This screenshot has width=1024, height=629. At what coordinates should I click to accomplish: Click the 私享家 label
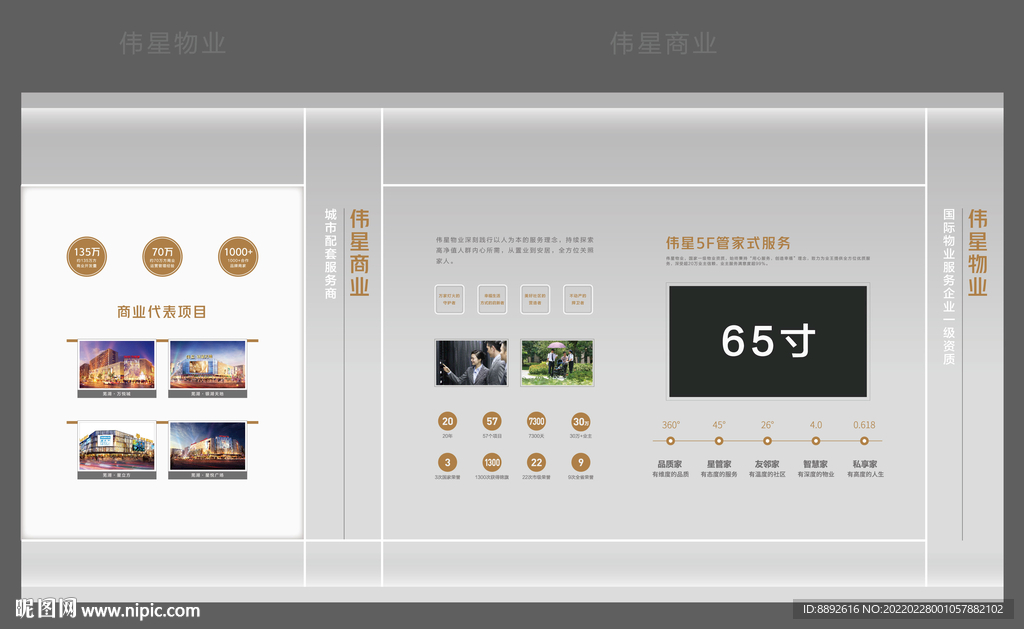click(865, 464)
